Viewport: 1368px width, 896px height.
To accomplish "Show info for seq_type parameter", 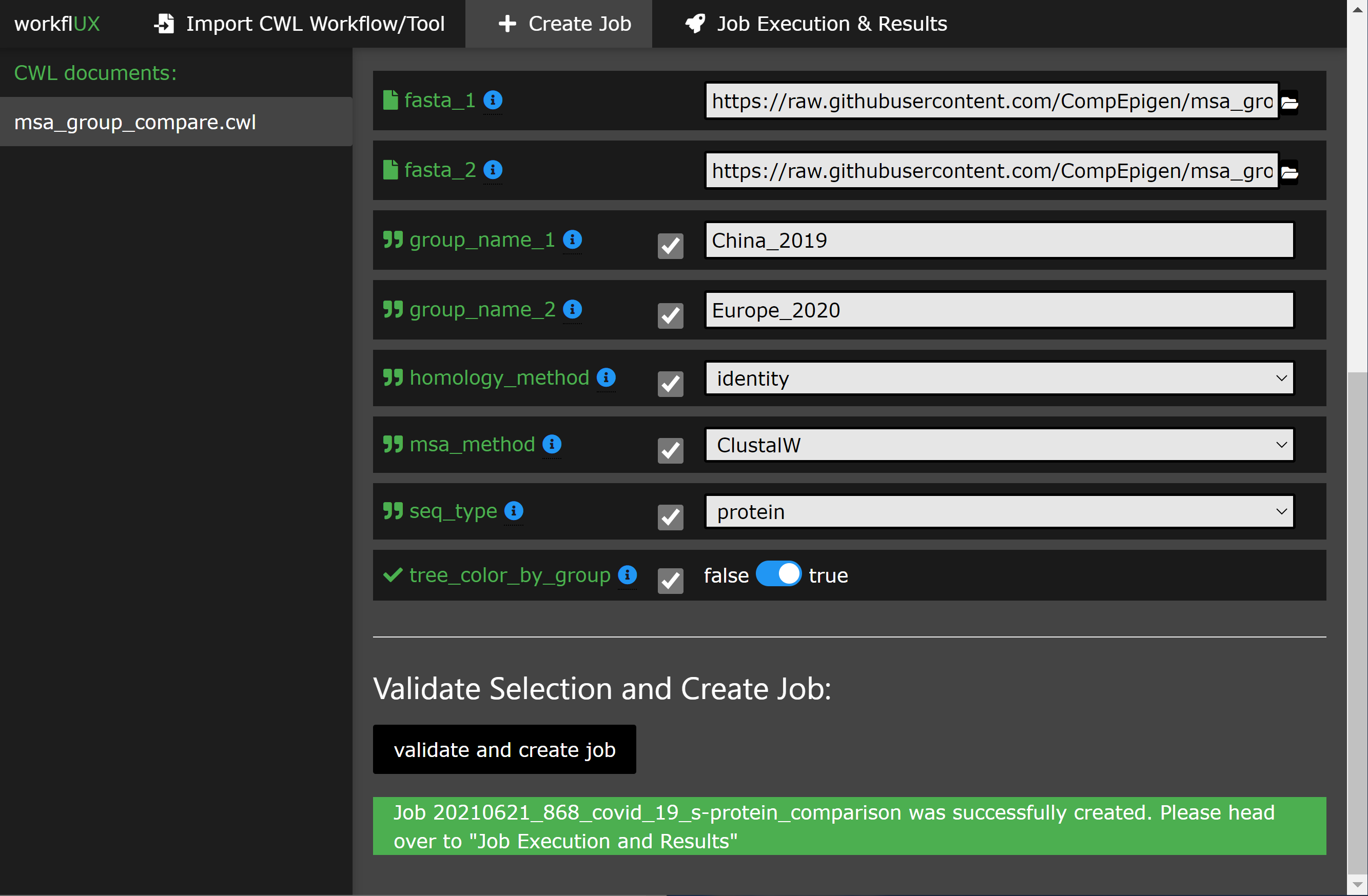I will point(513,511).
